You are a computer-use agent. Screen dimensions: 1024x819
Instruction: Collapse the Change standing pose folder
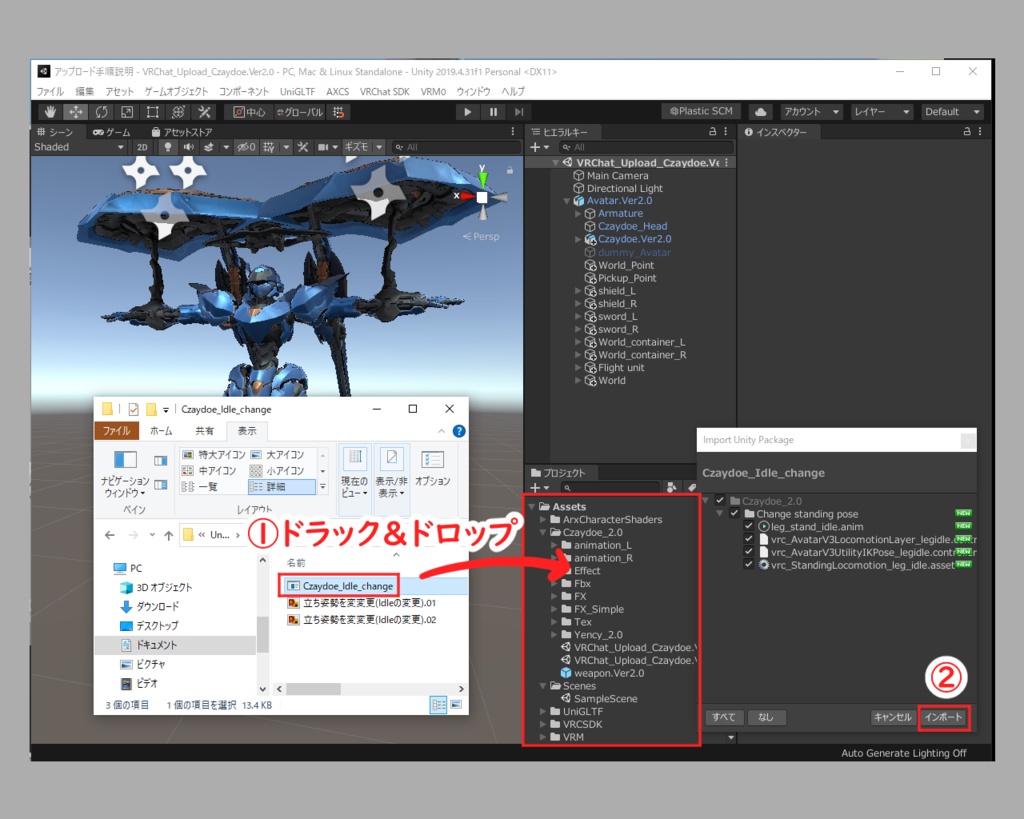[x=720, y=514]
